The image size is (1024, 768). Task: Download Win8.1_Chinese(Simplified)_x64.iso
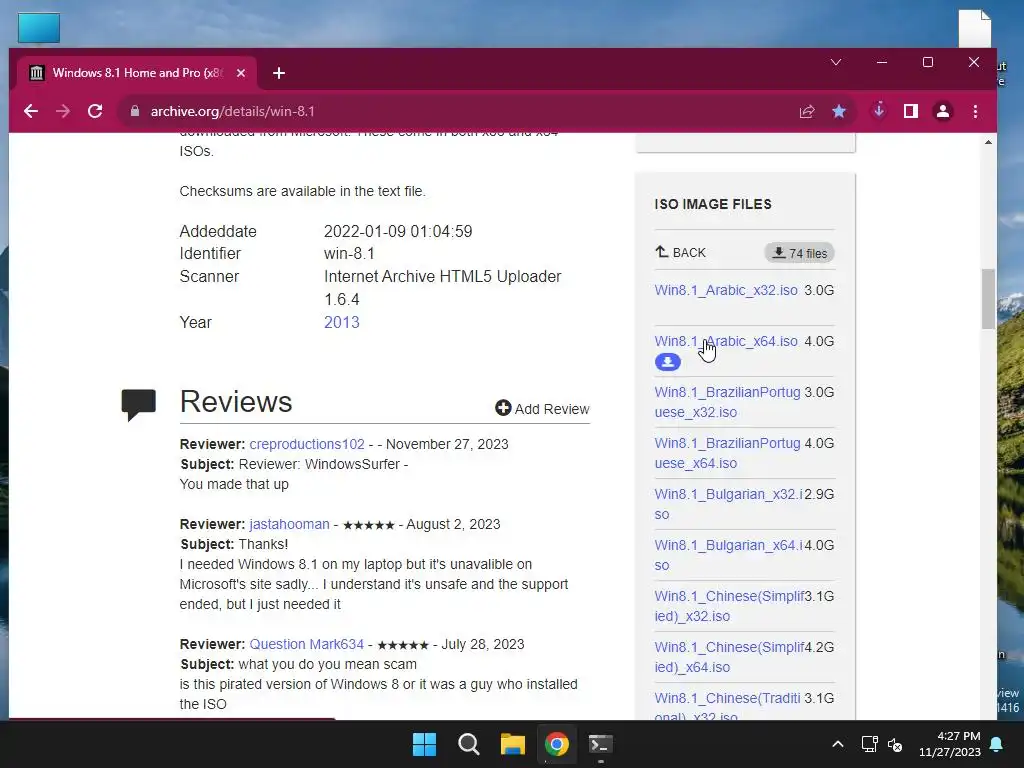click(728, 656)
